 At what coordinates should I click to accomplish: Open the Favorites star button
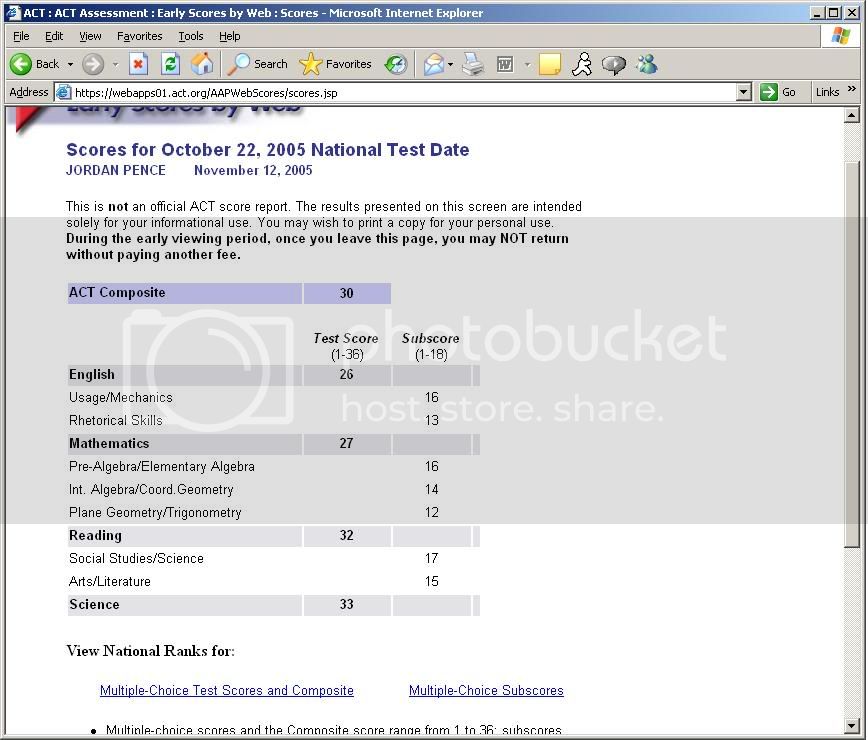pyautogui.click(x=335, y=64)
